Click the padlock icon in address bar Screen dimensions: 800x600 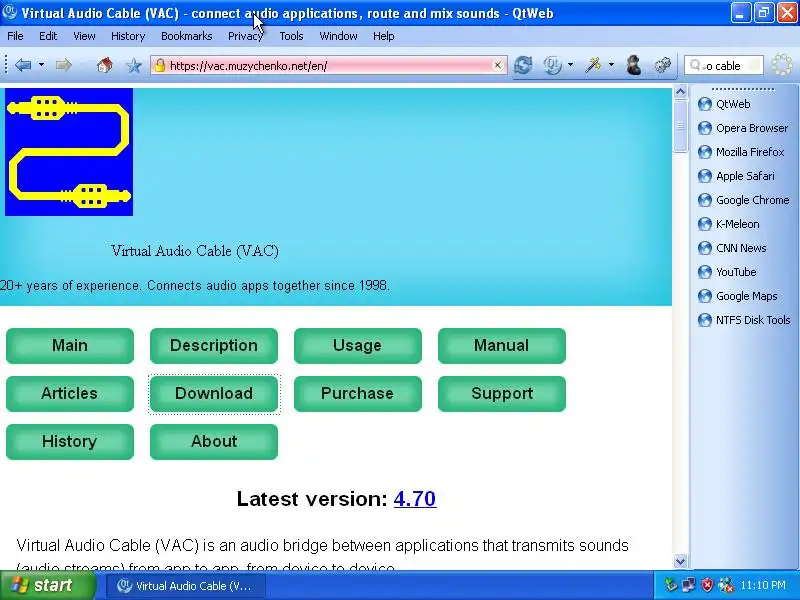tap(160, 65)
